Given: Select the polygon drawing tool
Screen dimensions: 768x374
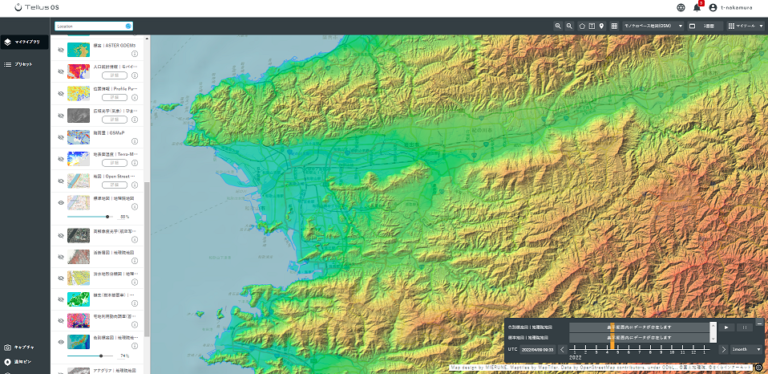Looking at the screenshot, I should point(582,26).
